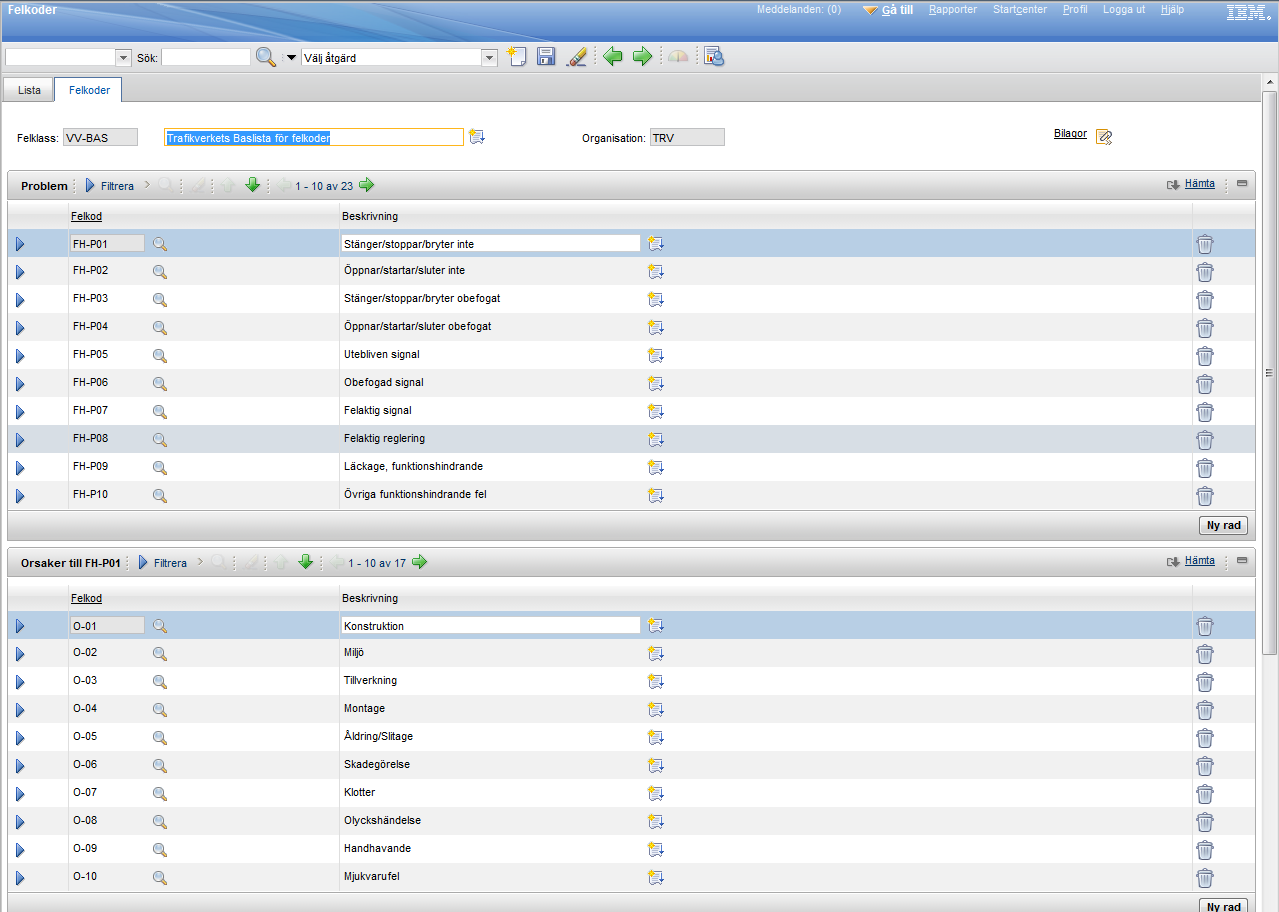Expand details of row FH-P01
The image size is (1279, 912).
[x=20, y=244]
